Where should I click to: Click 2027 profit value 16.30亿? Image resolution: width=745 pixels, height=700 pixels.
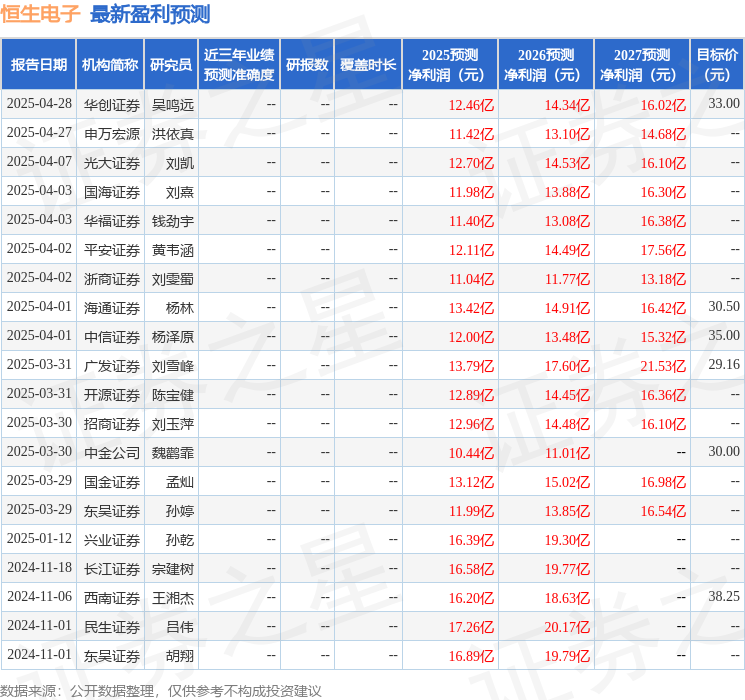[x=663, y=192]
